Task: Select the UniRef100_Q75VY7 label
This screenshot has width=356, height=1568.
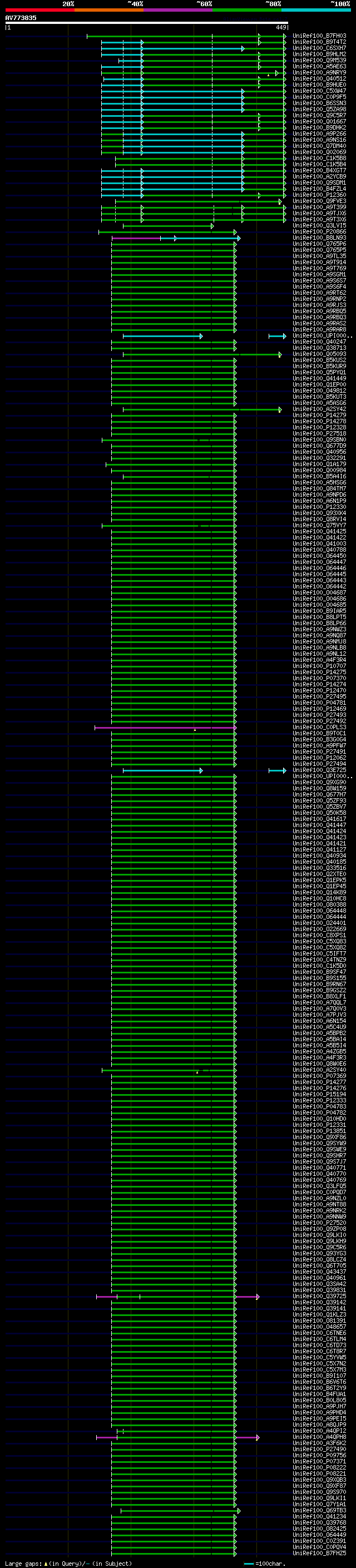Action: point(319,525)
